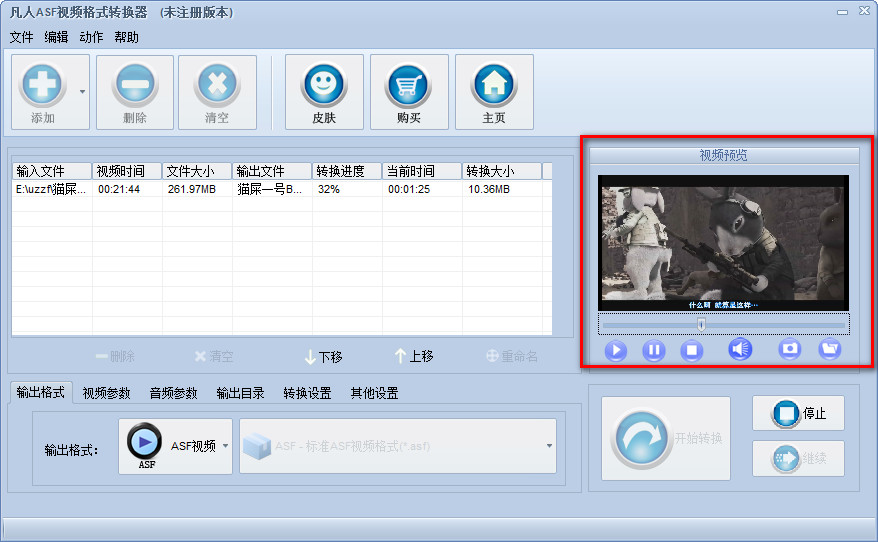The width and height of the screenshot is (878, 542).
Task: Stop the video preview playback
Action: tap(692, 350)
